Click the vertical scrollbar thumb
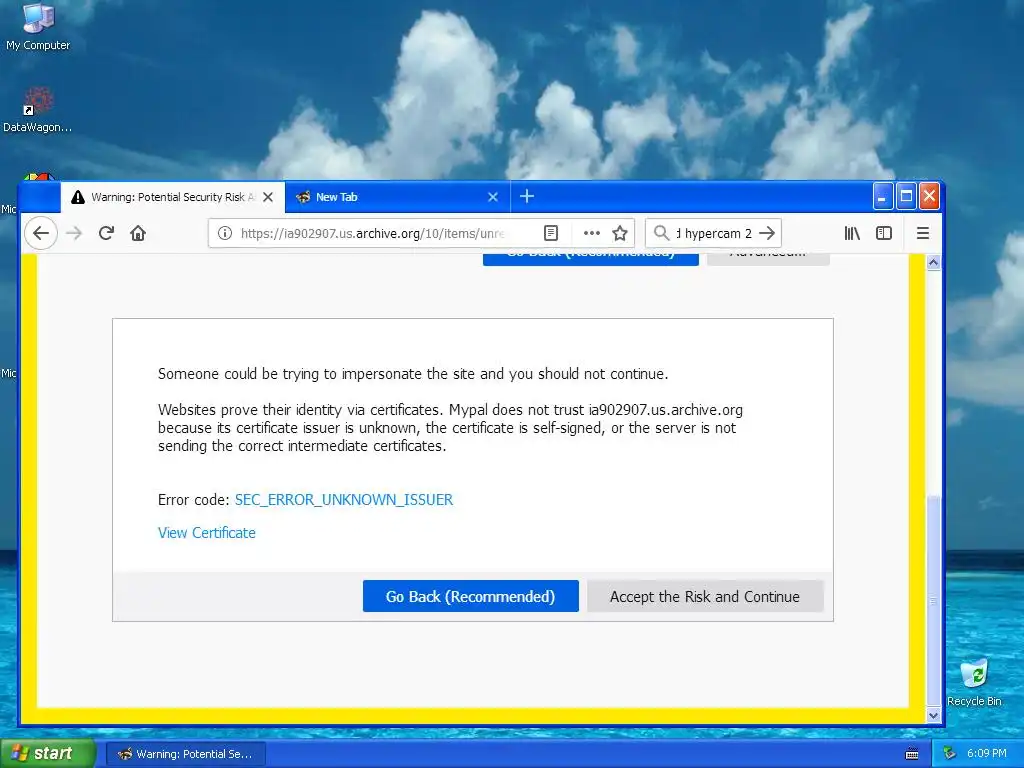The width and height of the screenshot is (1024, 768). 933,599
